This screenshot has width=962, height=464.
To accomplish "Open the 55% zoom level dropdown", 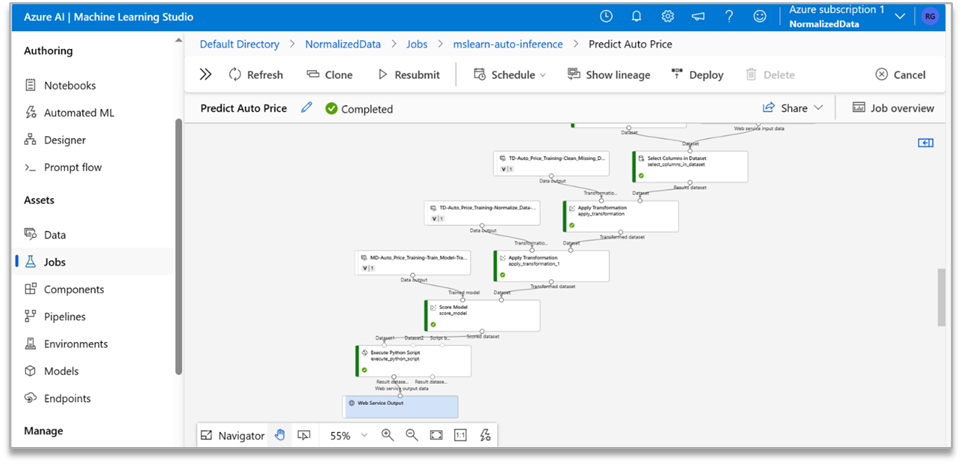I will [x=348, y=435].
